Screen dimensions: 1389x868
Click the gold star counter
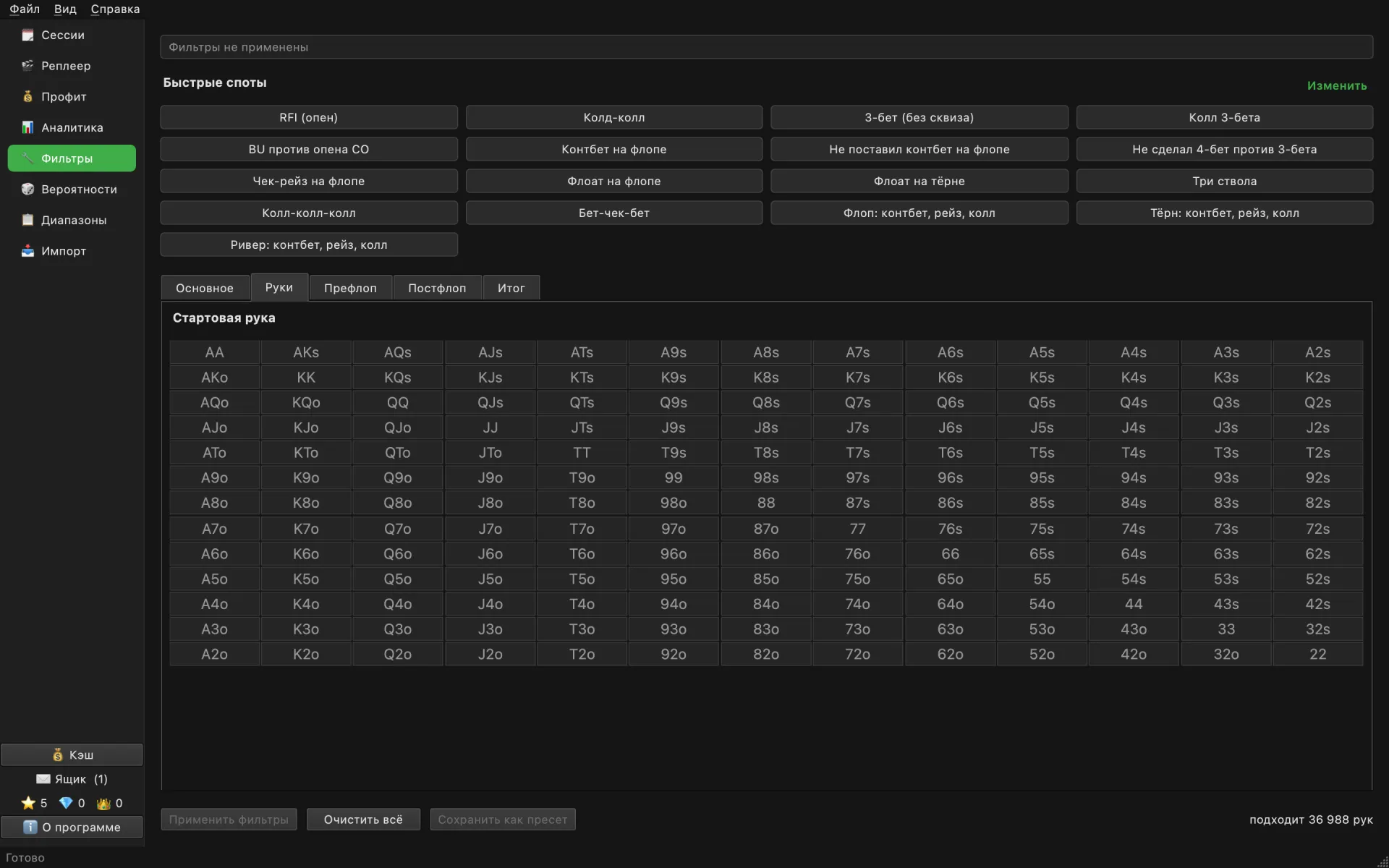coord(34,803)
